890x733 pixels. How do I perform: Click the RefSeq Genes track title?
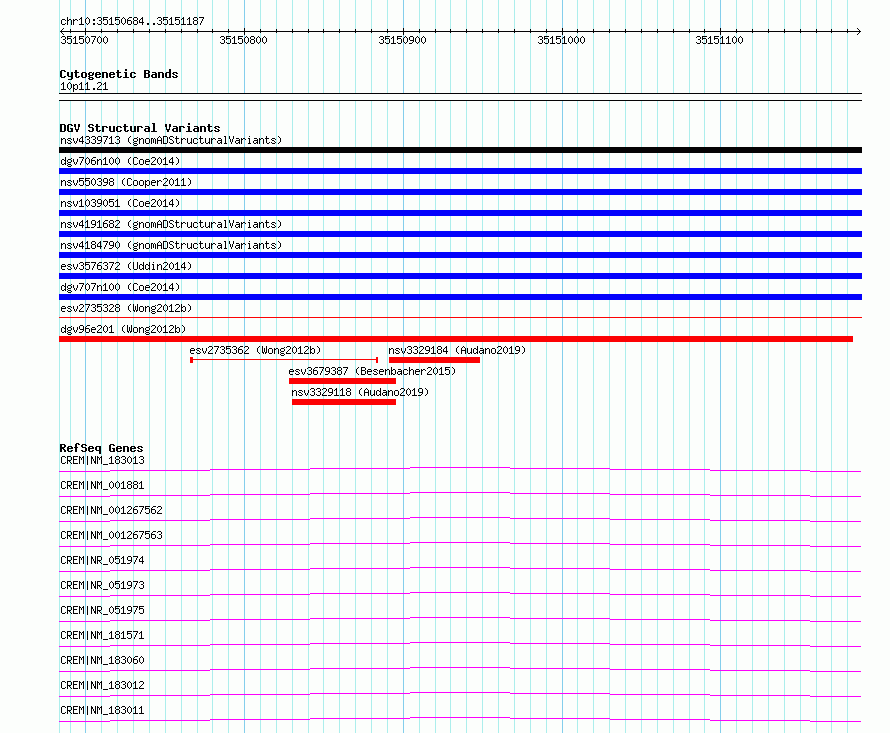pos(101,448)
